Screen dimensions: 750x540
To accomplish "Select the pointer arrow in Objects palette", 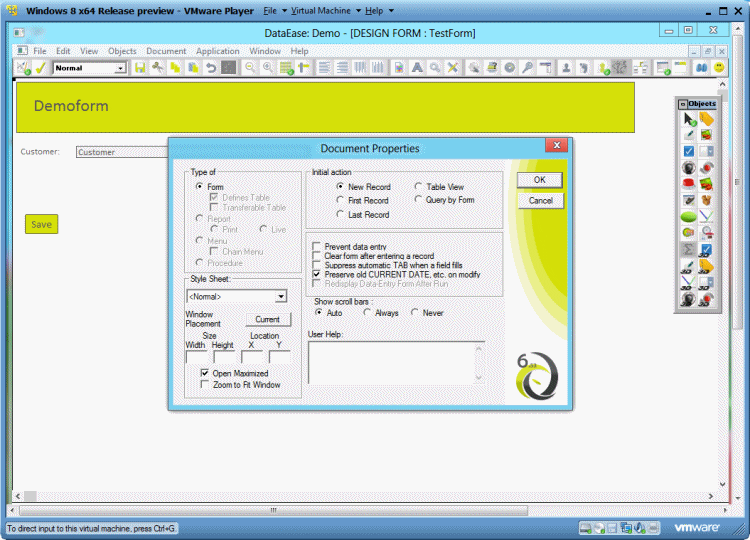I will pos(689,119).
